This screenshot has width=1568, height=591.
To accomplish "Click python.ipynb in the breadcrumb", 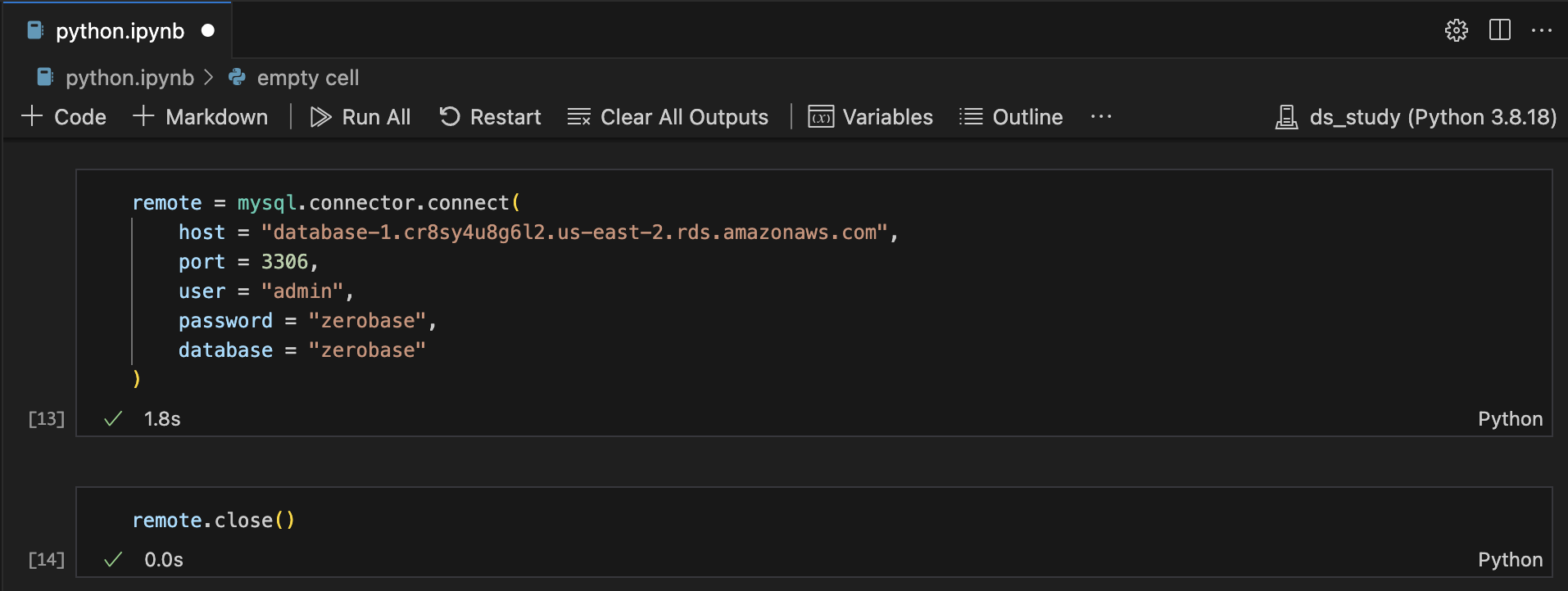I will (129, 78).
